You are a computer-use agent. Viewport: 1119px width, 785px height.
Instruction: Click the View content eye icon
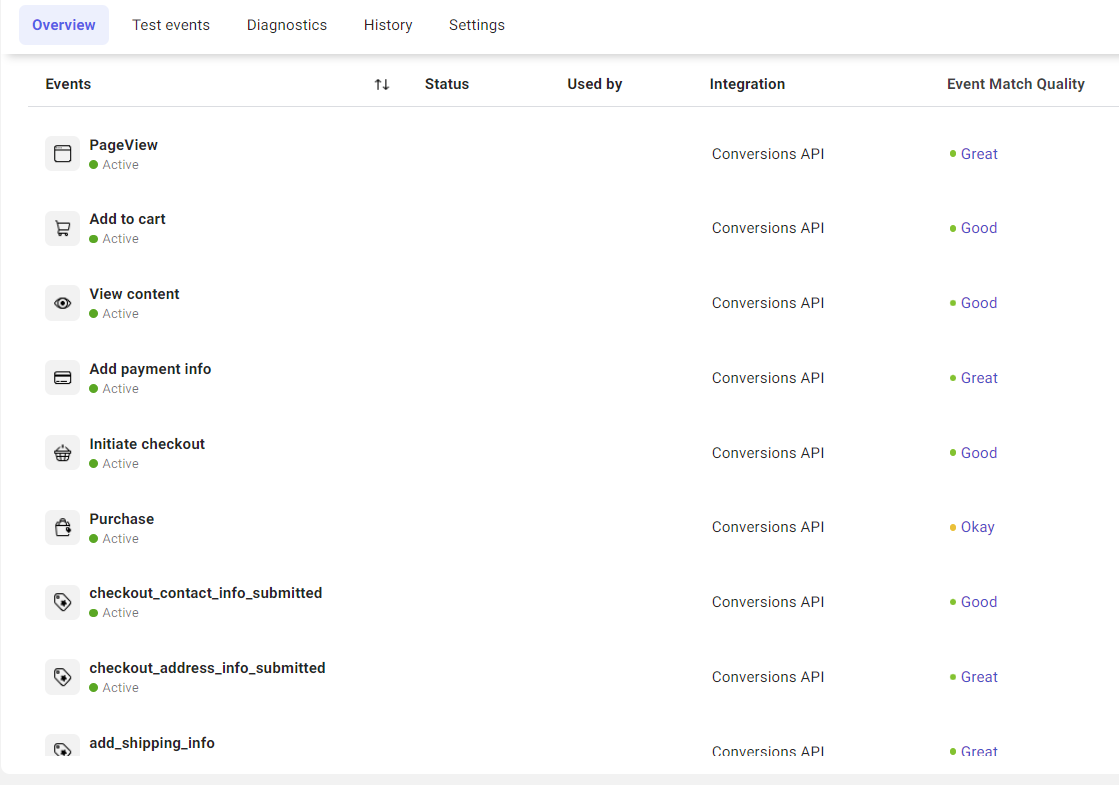(62, 303)
